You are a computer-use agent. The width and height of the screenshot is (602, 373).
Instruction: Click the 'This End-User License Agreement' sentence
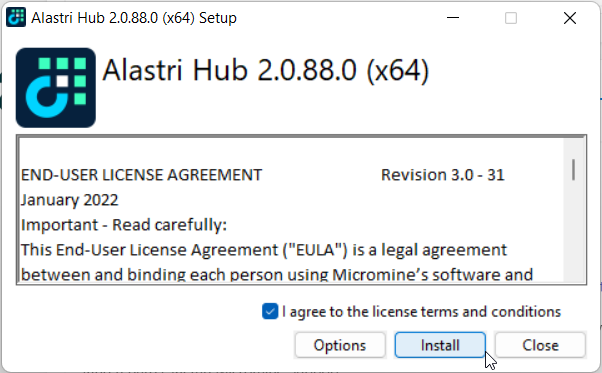coord(264,250)
